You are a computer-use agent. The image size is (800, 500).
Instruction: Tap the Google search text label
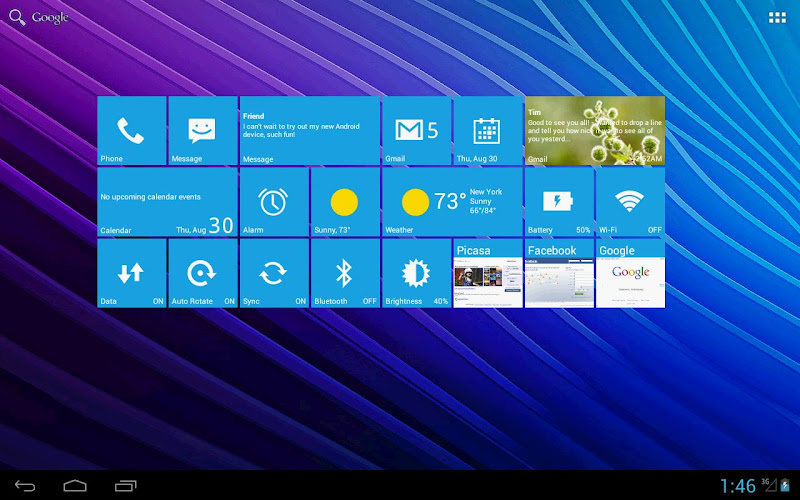[50, 17]
